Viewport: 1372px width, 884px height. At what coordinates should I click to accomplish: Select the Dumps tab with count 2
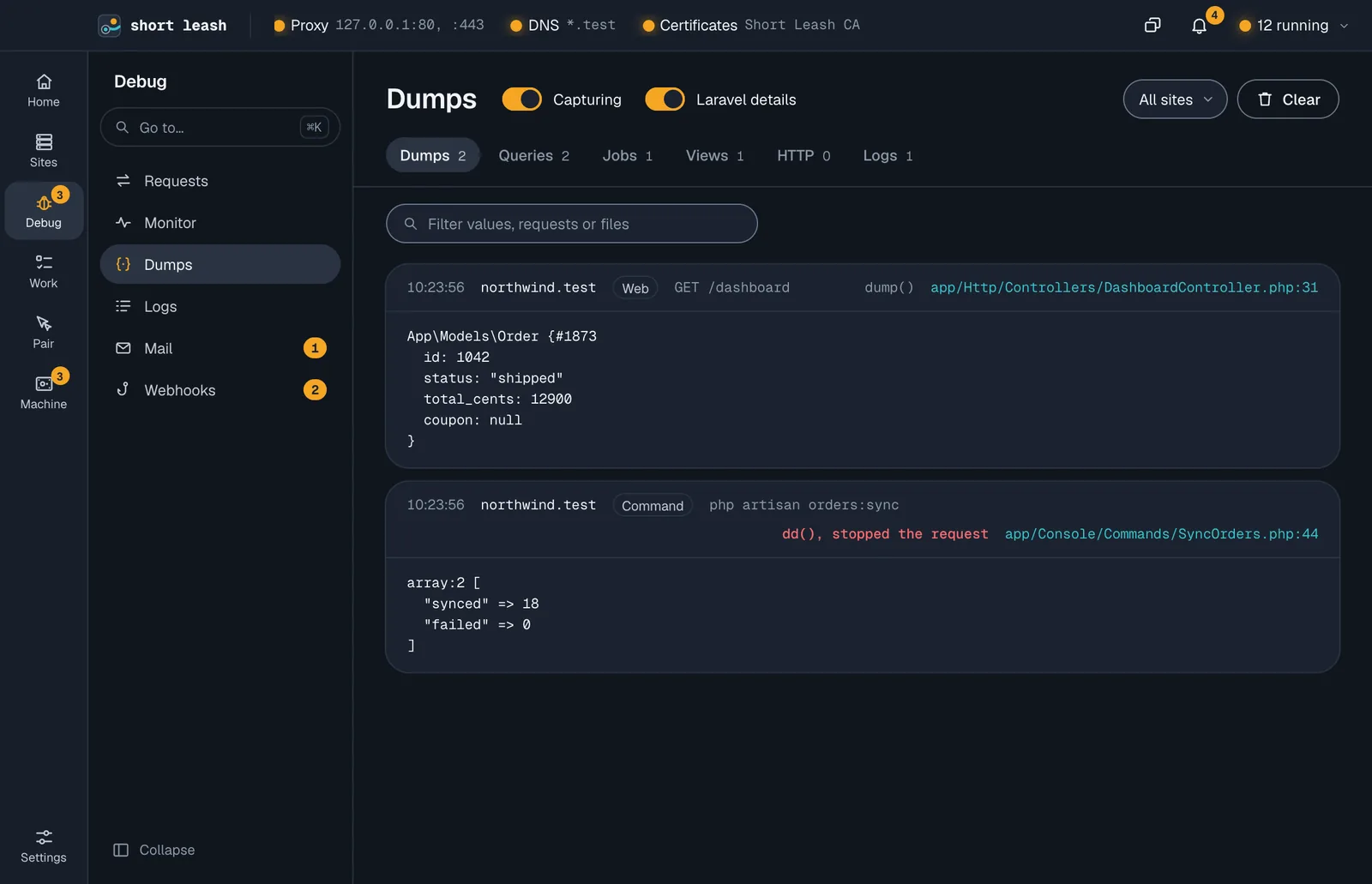(433, 155)
